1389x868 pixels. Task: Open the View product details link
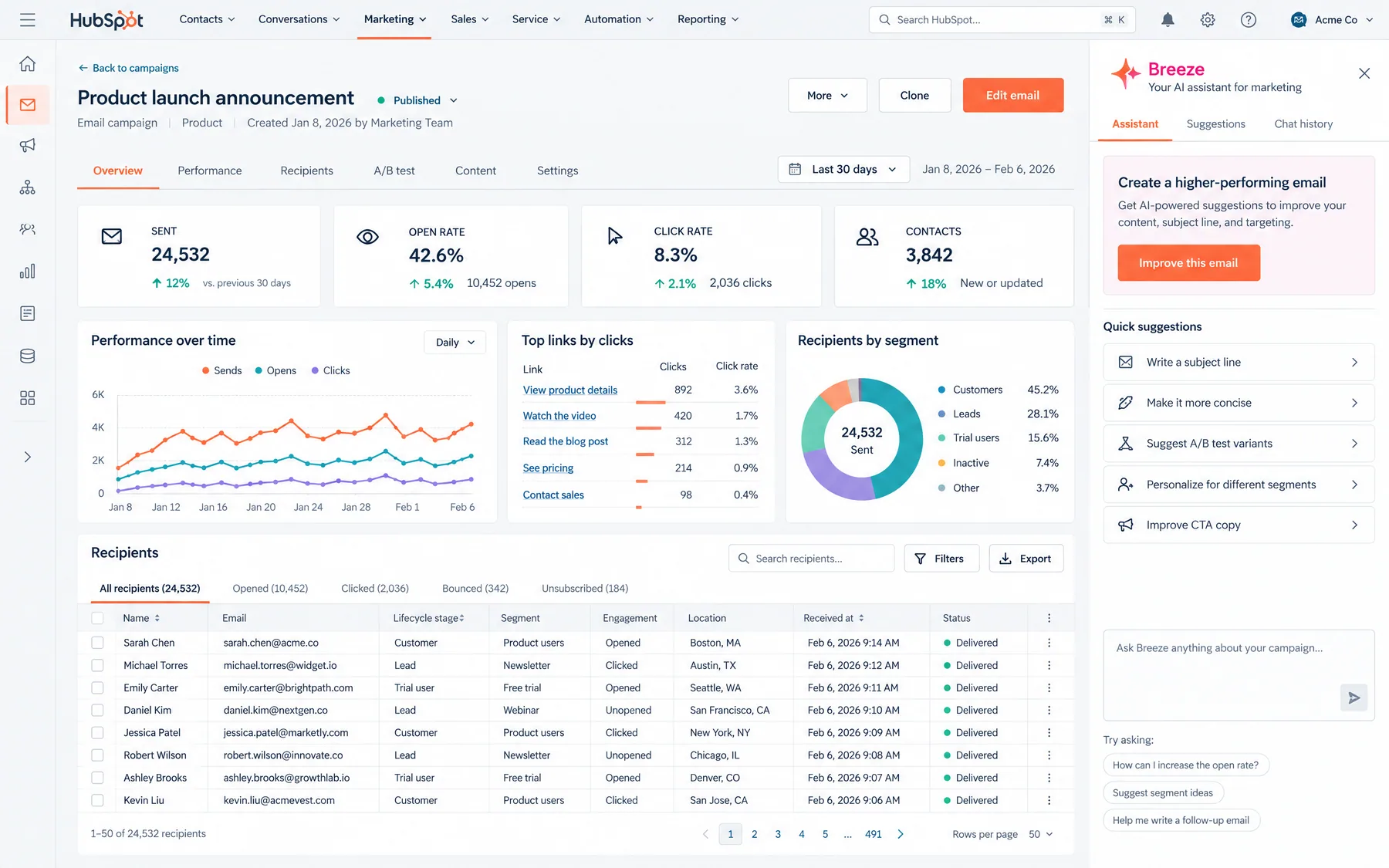[570, 390]
